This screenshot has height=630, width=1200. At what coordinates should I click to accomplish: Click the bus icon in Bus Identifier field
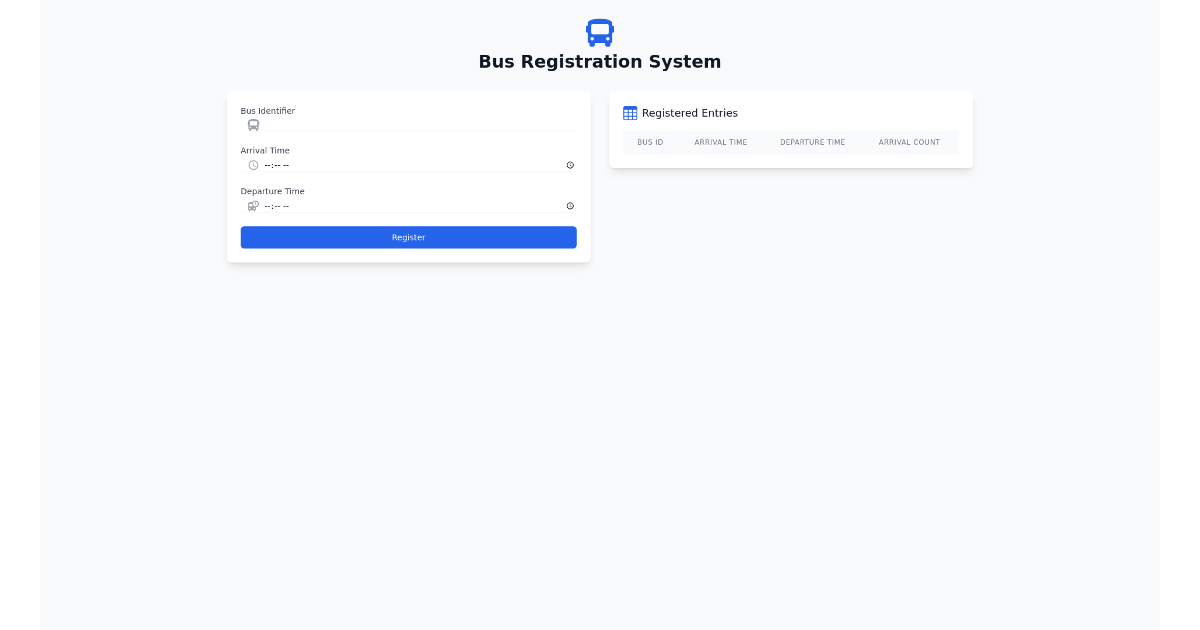[253, 125]
